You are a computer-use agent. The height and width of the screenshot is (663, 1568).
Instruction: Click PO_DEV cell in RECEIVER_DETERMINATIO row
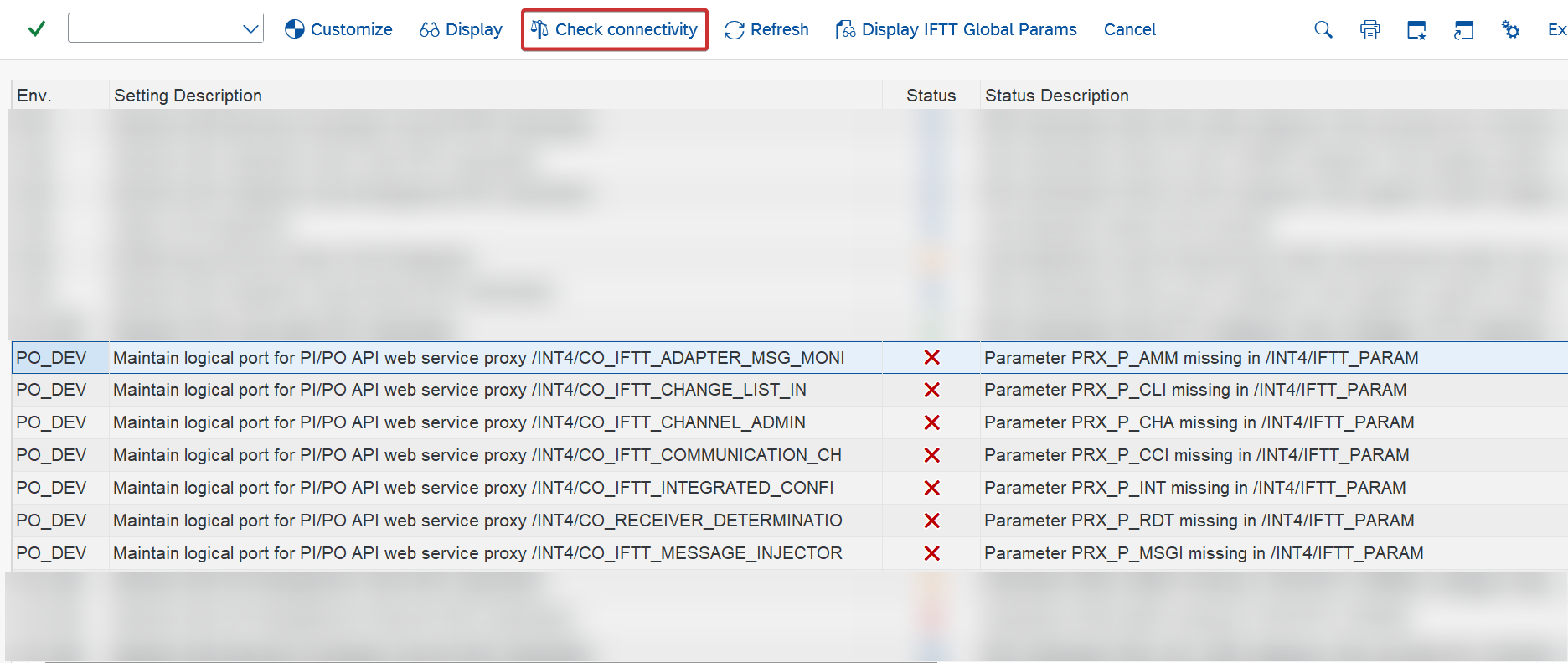point(60,521)
